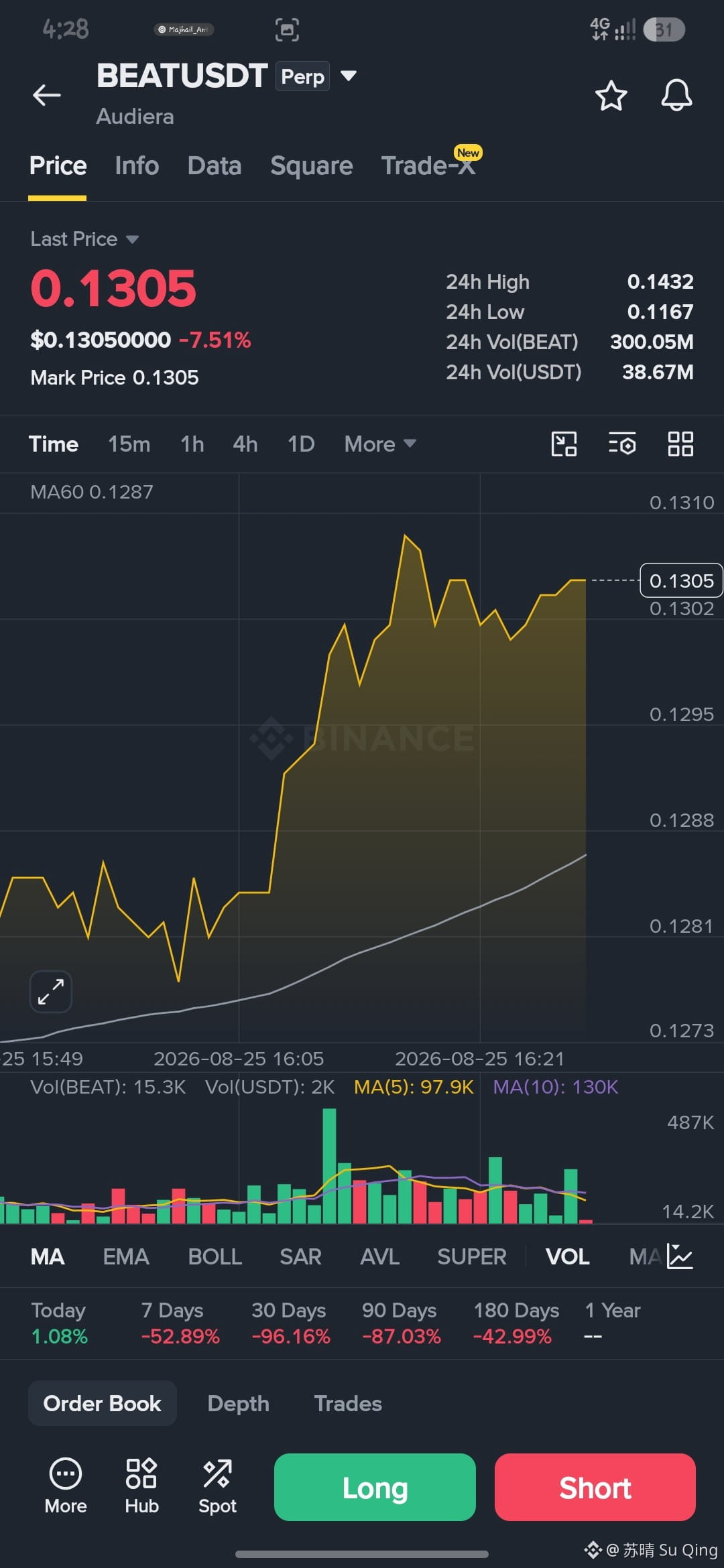Open the Order Book tab
The image size is (724, 1568).
(x=103, y=1403)
